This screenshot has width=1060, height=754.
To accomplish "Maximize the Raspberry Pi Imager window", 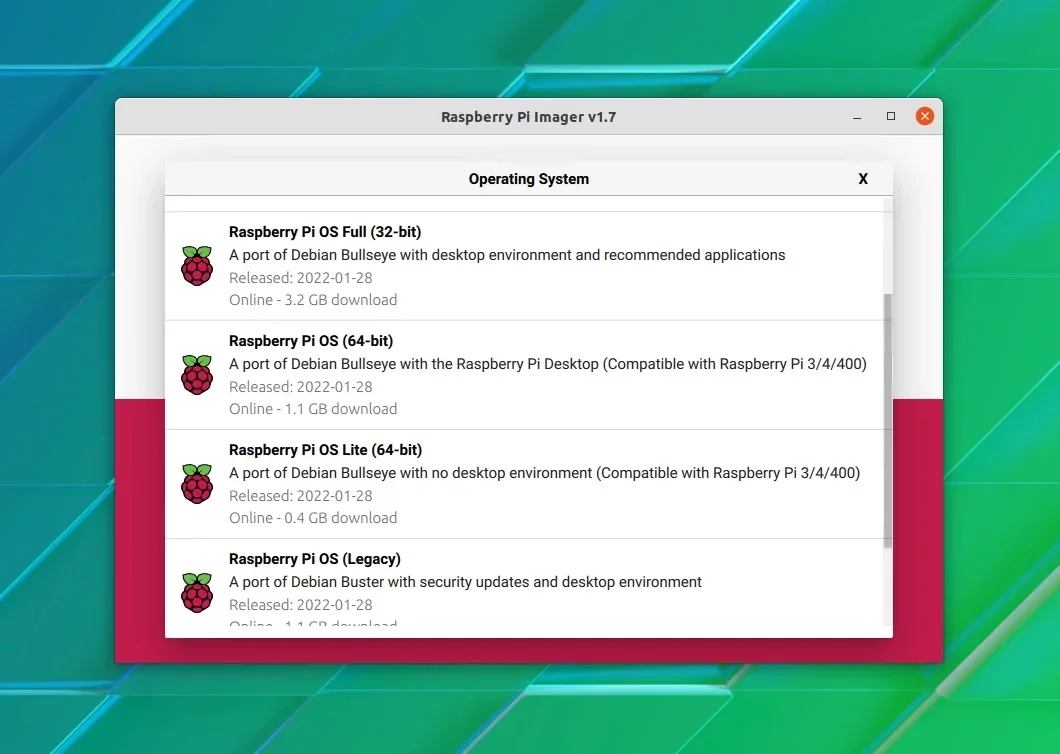I will pyautogui.click(x=891, y=116).
